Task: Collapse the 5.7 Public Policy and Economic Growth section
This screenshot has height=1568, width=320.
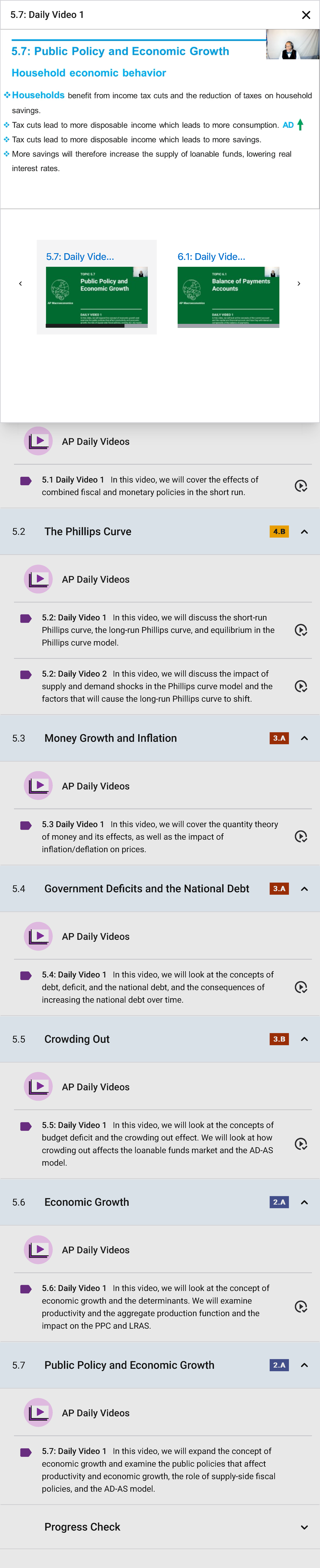Action: pos(304,1365)
